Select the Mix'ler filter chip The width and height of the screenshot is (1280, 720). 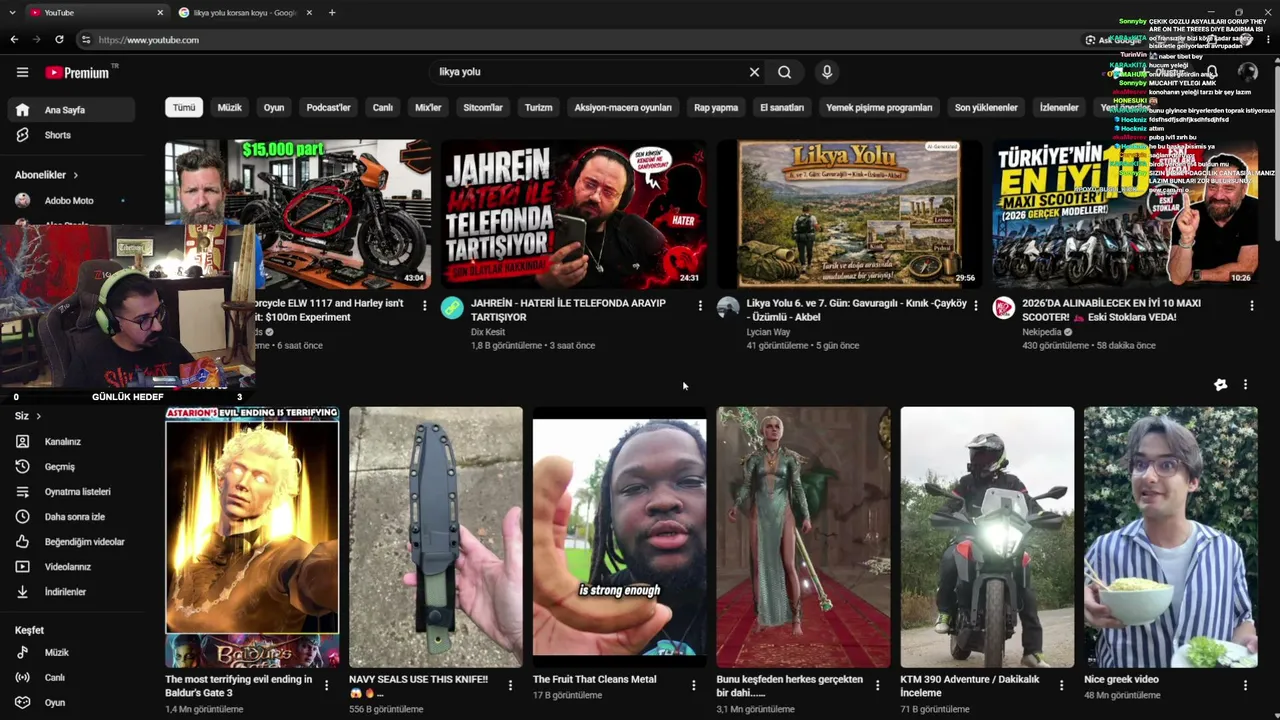pyautogui.click(x=428, y=107)
